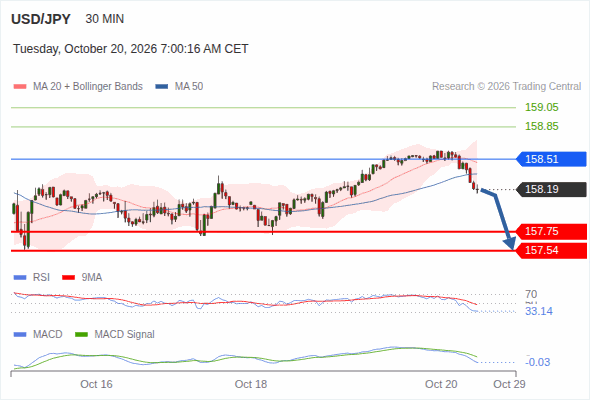This screenshot has width=590, height=400.
Task: Click the MA 20 + Bollinger Bands legend swatch
Action: point(20,87)
